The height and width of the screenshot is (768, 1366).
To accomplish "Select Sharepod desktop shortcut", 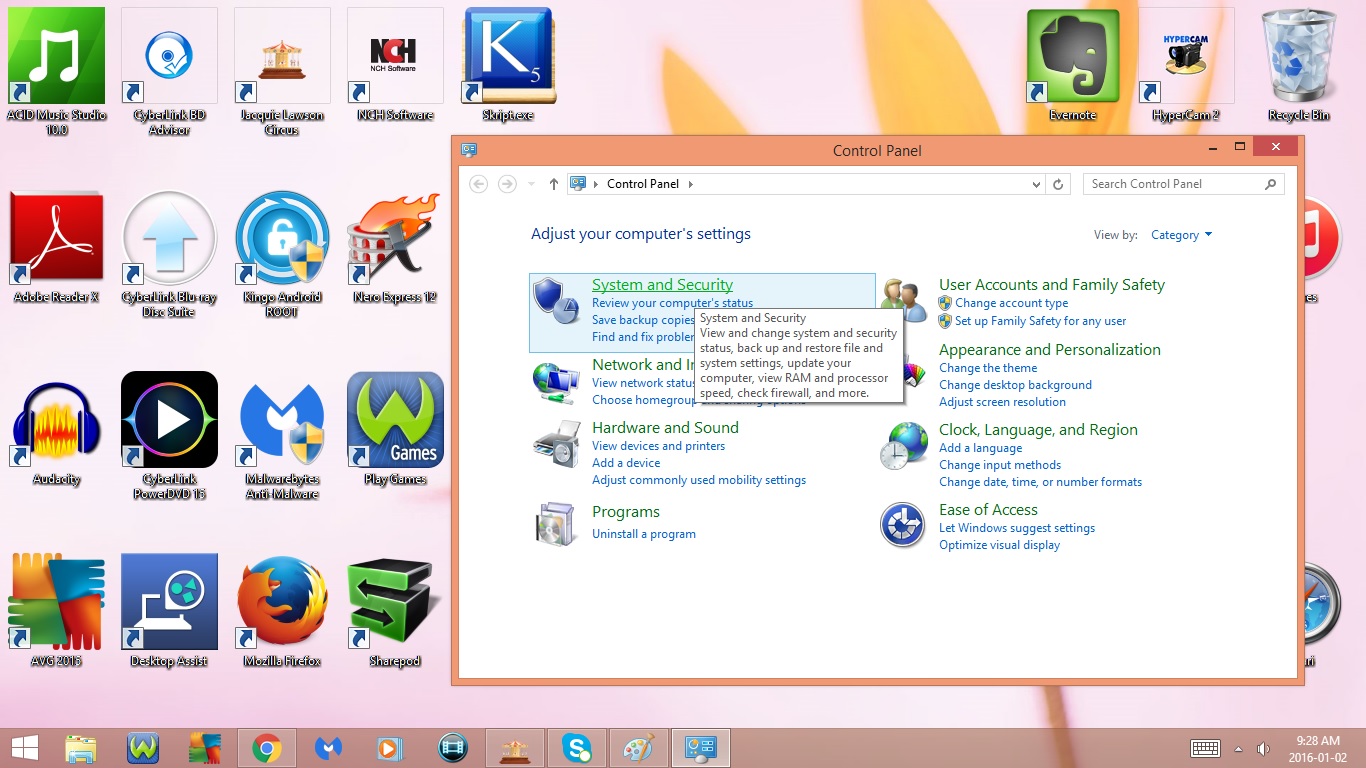I will click(395, 611).
